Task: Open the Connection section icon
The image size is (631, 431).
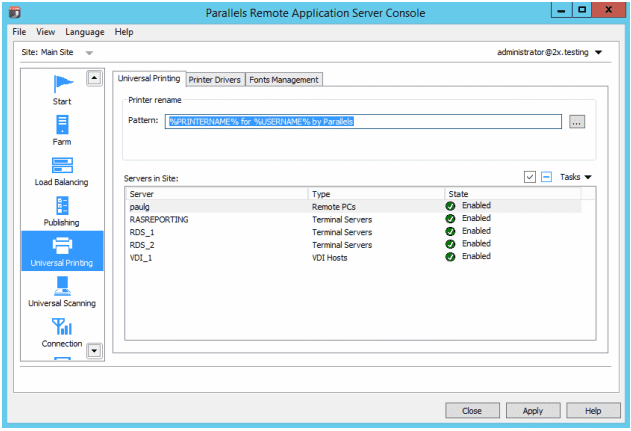Action: coord(62,326)
